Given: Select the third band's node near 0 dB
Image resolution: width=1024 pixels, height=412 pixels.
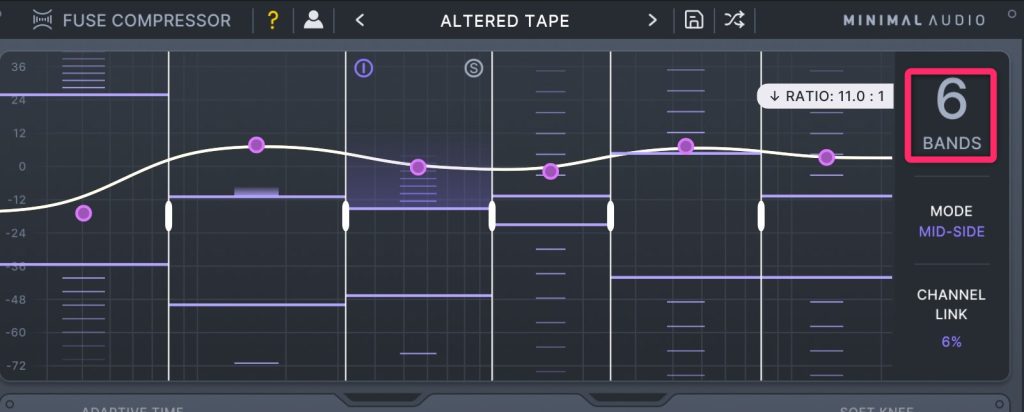Looking at the screenshot, I should point(418,167).
